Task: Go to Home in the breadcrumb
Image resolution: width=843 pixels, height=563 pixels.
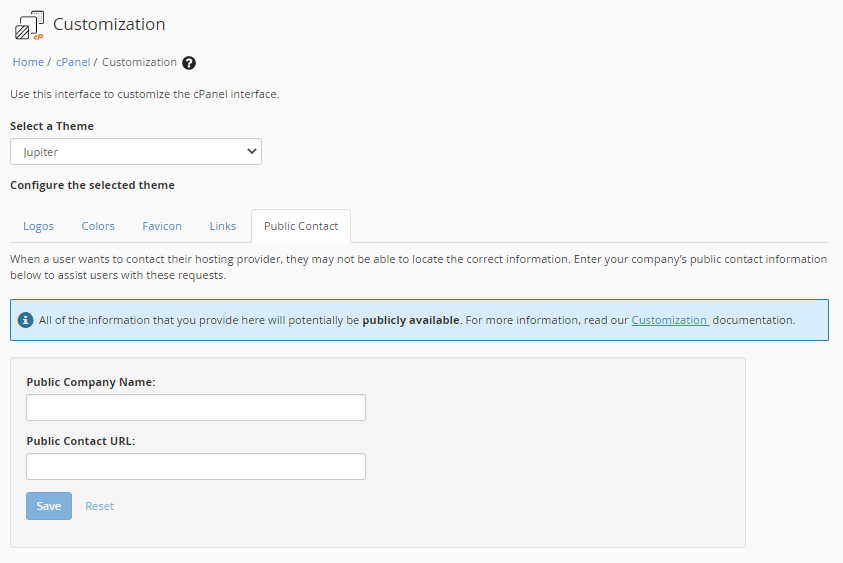Action: coord(28,62)
